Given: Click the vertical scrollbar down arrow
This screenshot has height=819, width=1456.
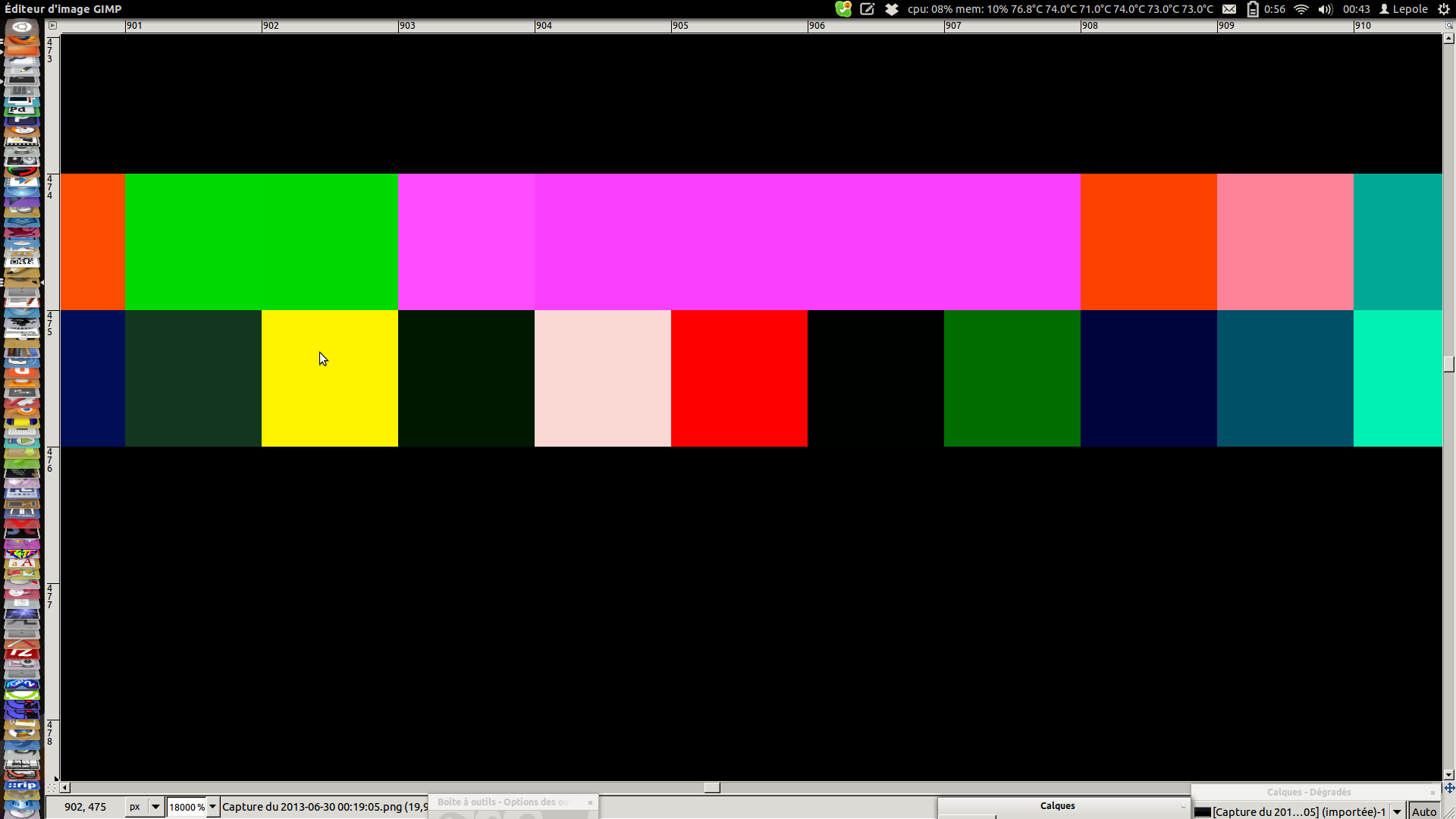Looking at the screenshot, I should [1448, 775].
